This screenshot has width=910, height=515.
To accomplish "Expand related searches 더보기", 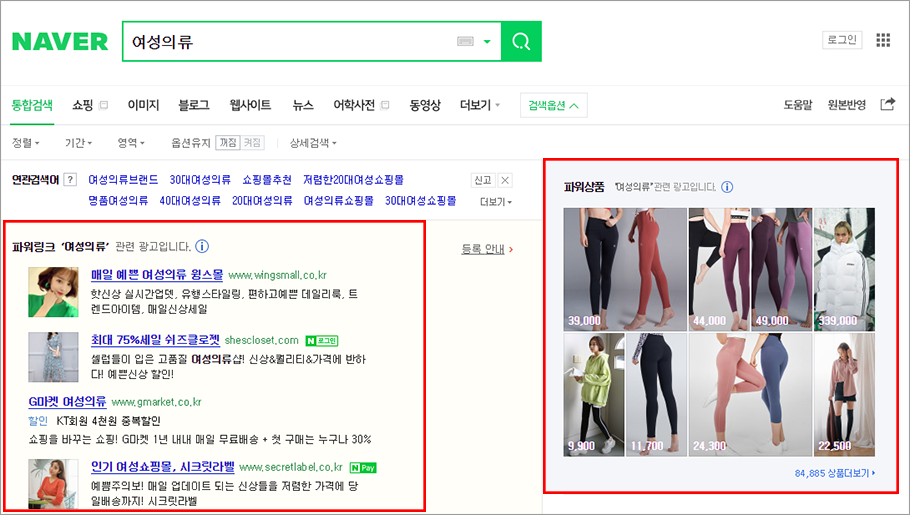I will tap(496, 202).
